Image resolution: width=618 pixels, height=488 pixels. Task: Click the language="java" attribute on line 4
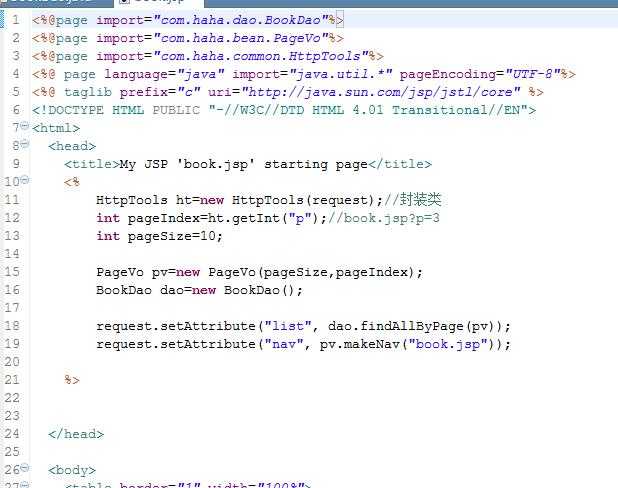(164, 75)
